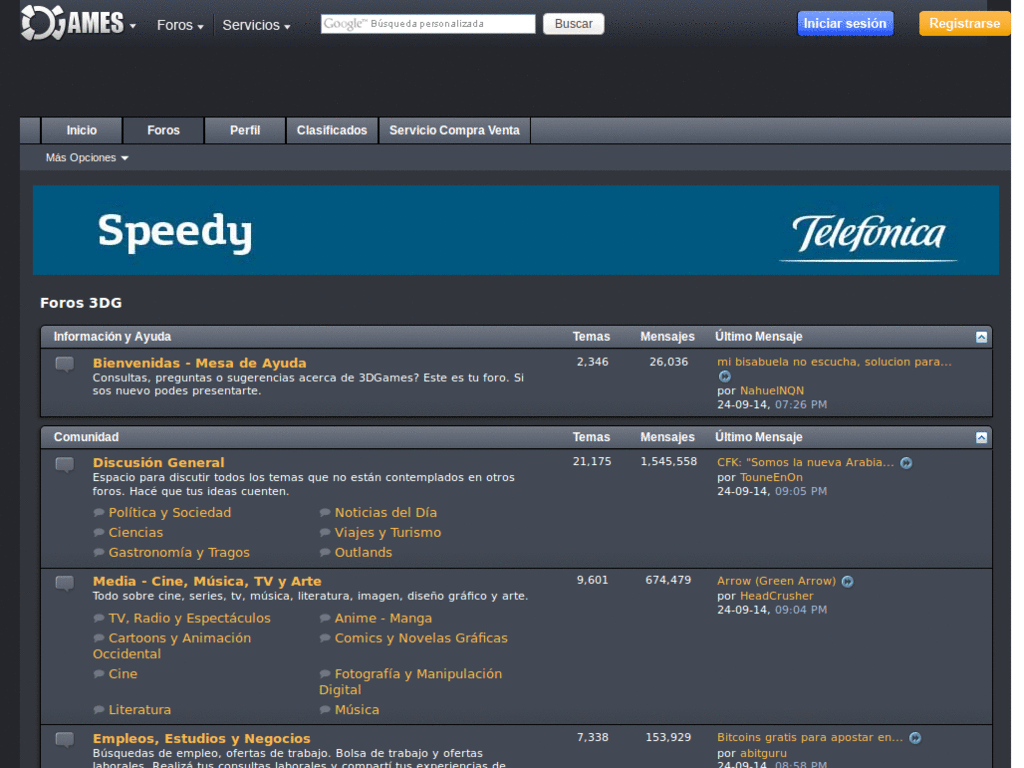The height and width of the screenshot is (768, 1024).
Task: Open Empleos, Estudios y Negocios forum
Action: point(201,739)
